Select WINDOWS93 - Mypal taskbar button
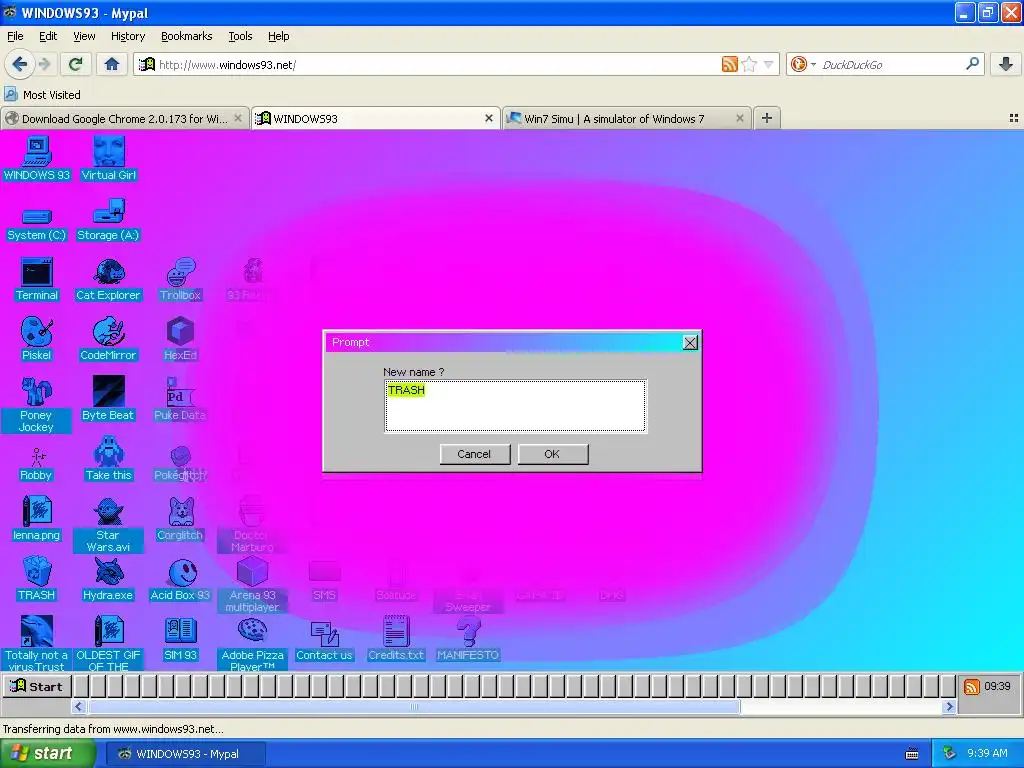Screen dimensions: 1024x768 185,754
